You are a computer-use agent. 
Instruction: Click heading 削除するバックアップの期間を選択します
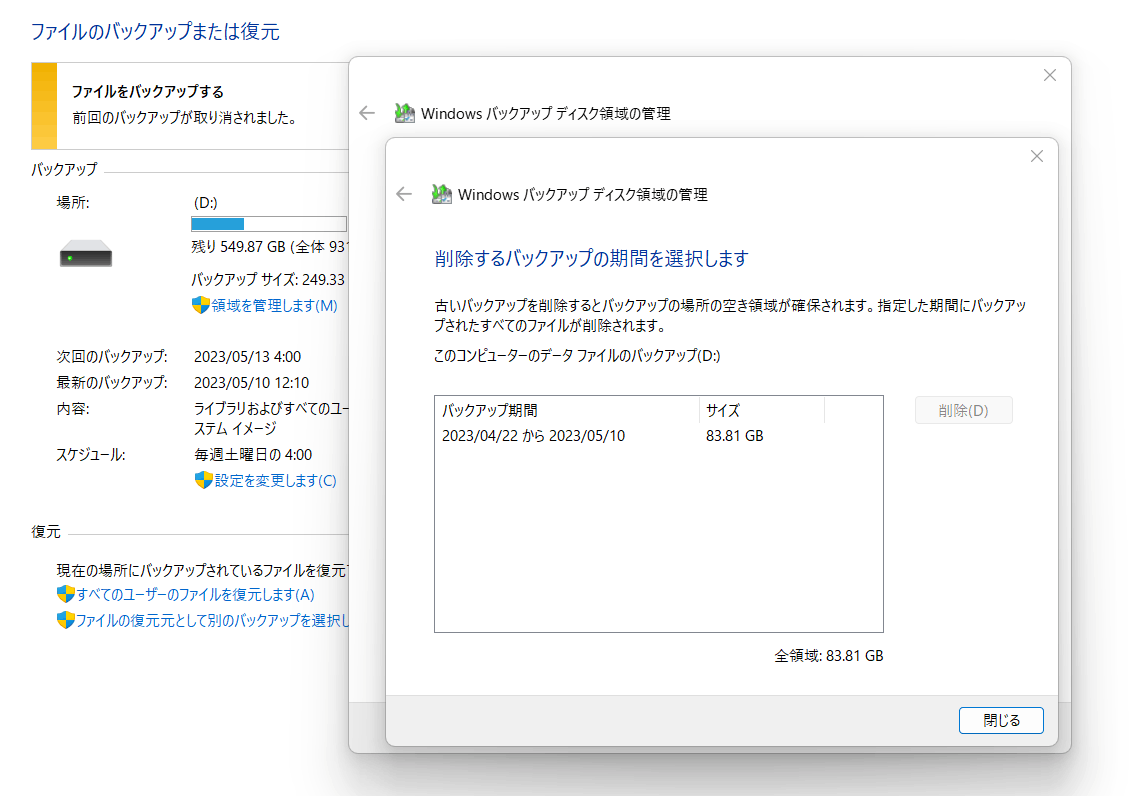pyautogui.click(x=591, y=259)
